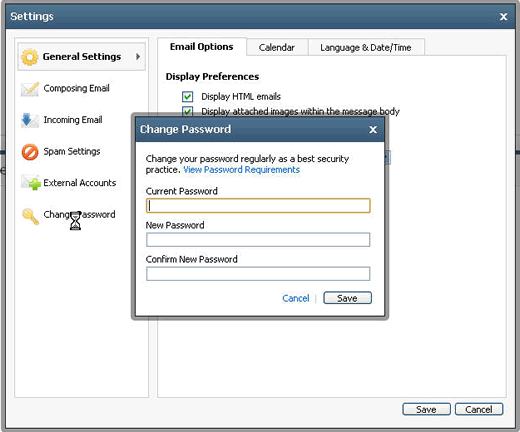Close the Settings window
The width and height of the screenshot is (520, 432).
(x=503, y=17)
